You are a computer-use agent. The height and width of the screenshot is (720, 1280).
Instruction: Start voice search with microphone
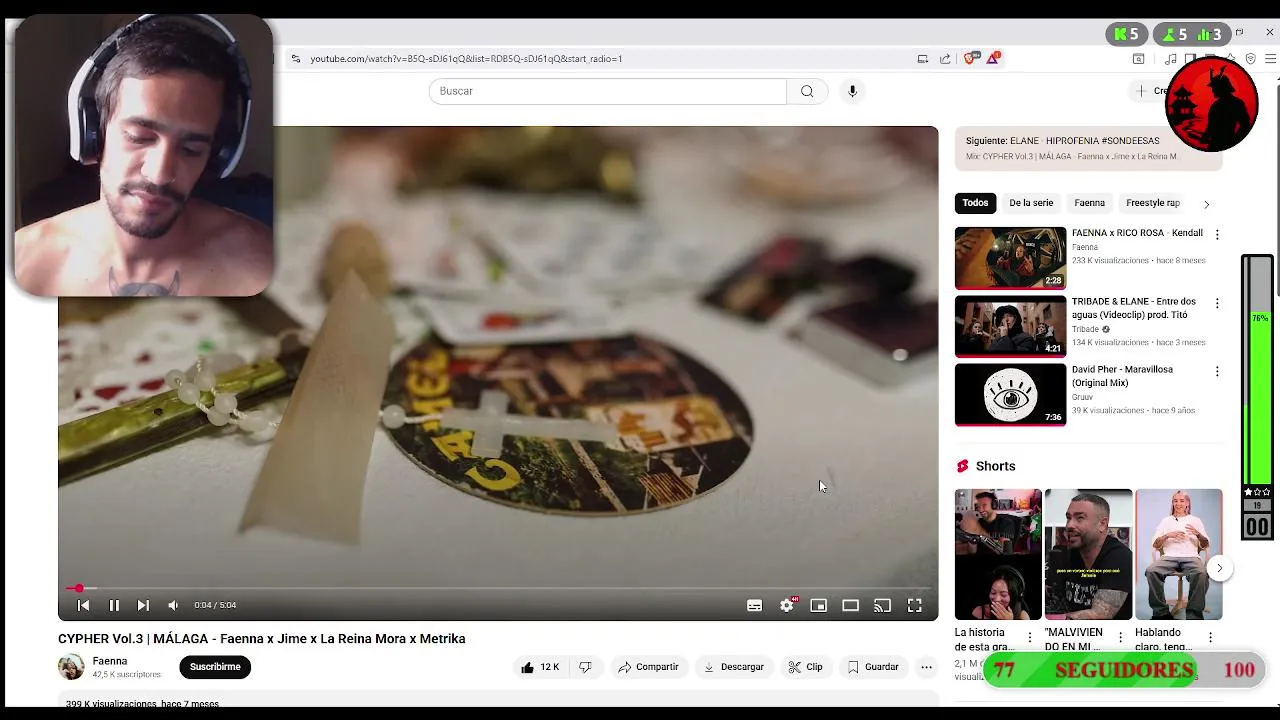coord(852,91)
